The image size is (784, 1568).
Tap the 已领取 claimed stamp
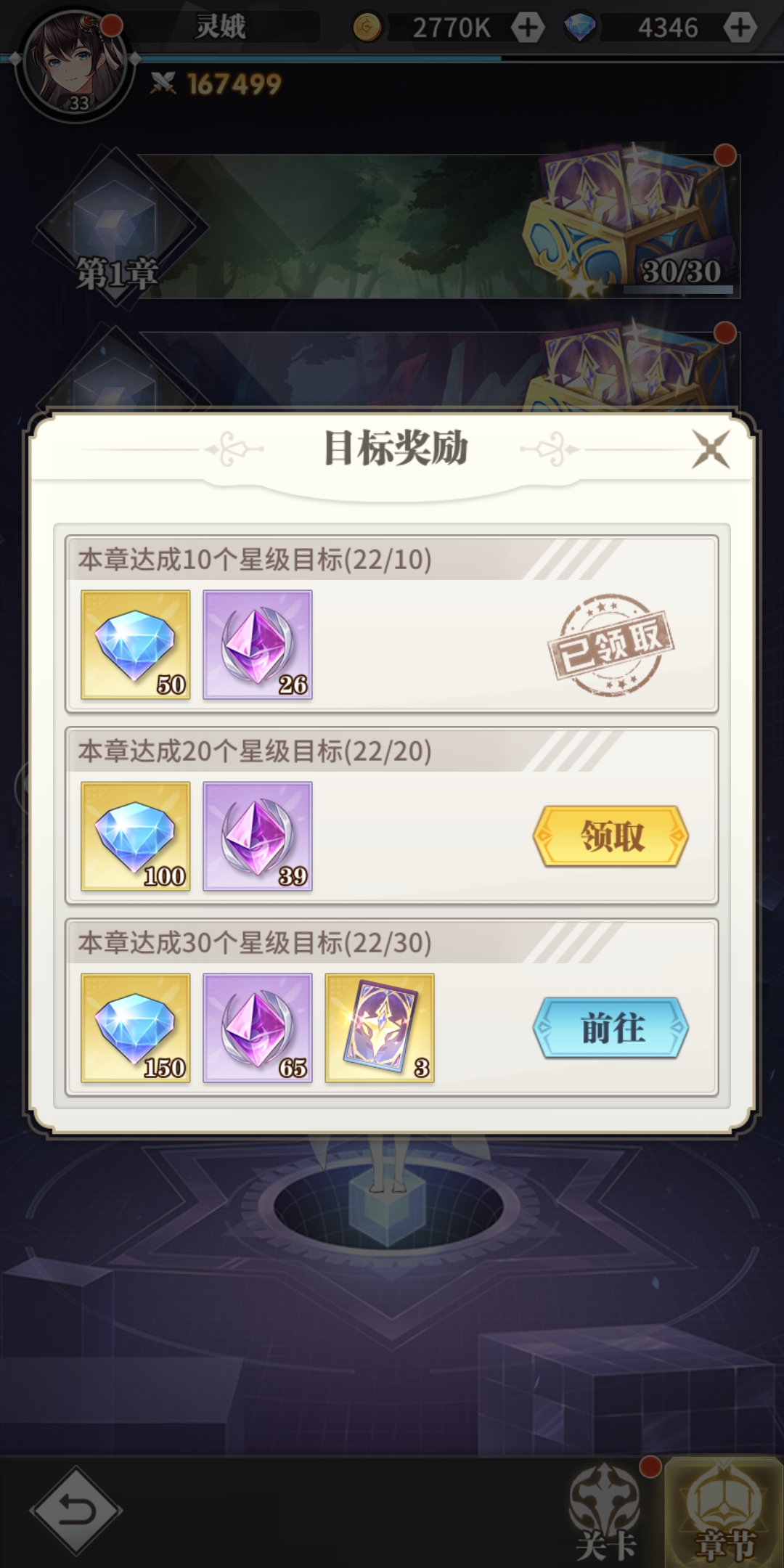pos(611,645)
